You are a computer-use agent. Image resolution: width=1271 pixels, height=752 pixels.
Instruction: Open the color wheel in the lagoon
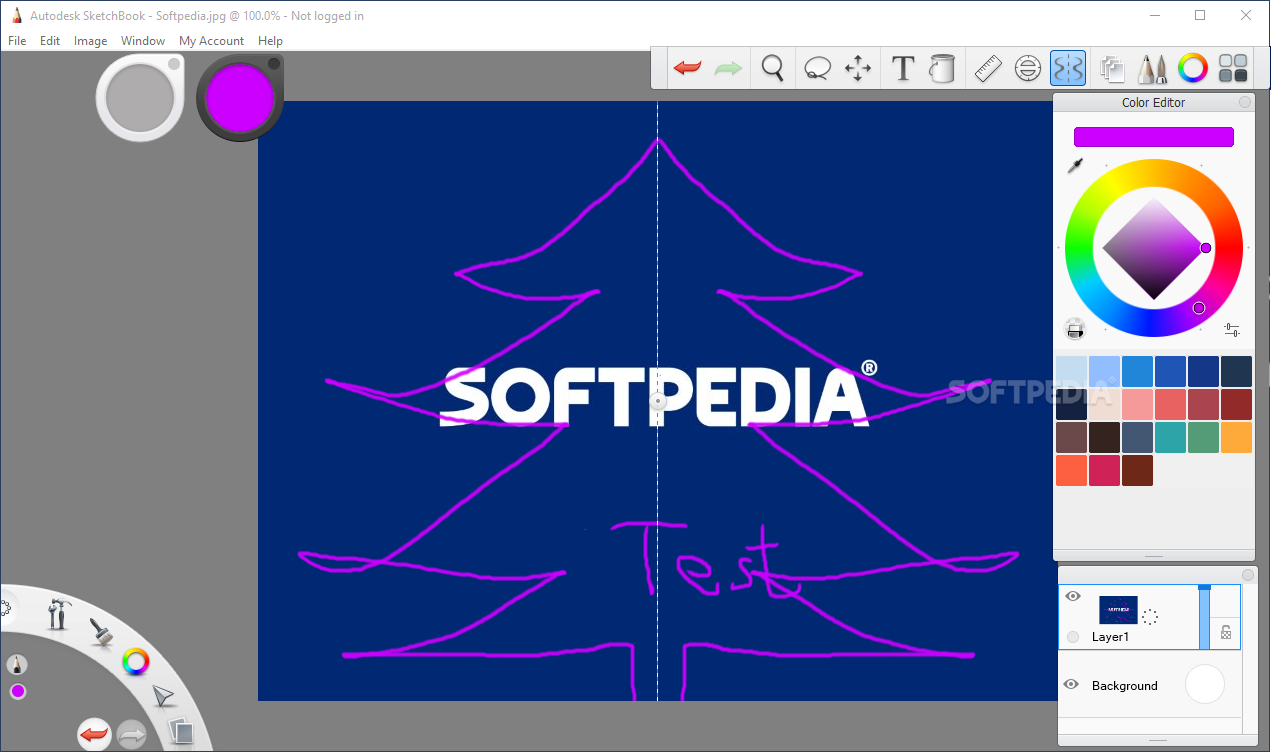pyautogui.click(x=136, y=661)
